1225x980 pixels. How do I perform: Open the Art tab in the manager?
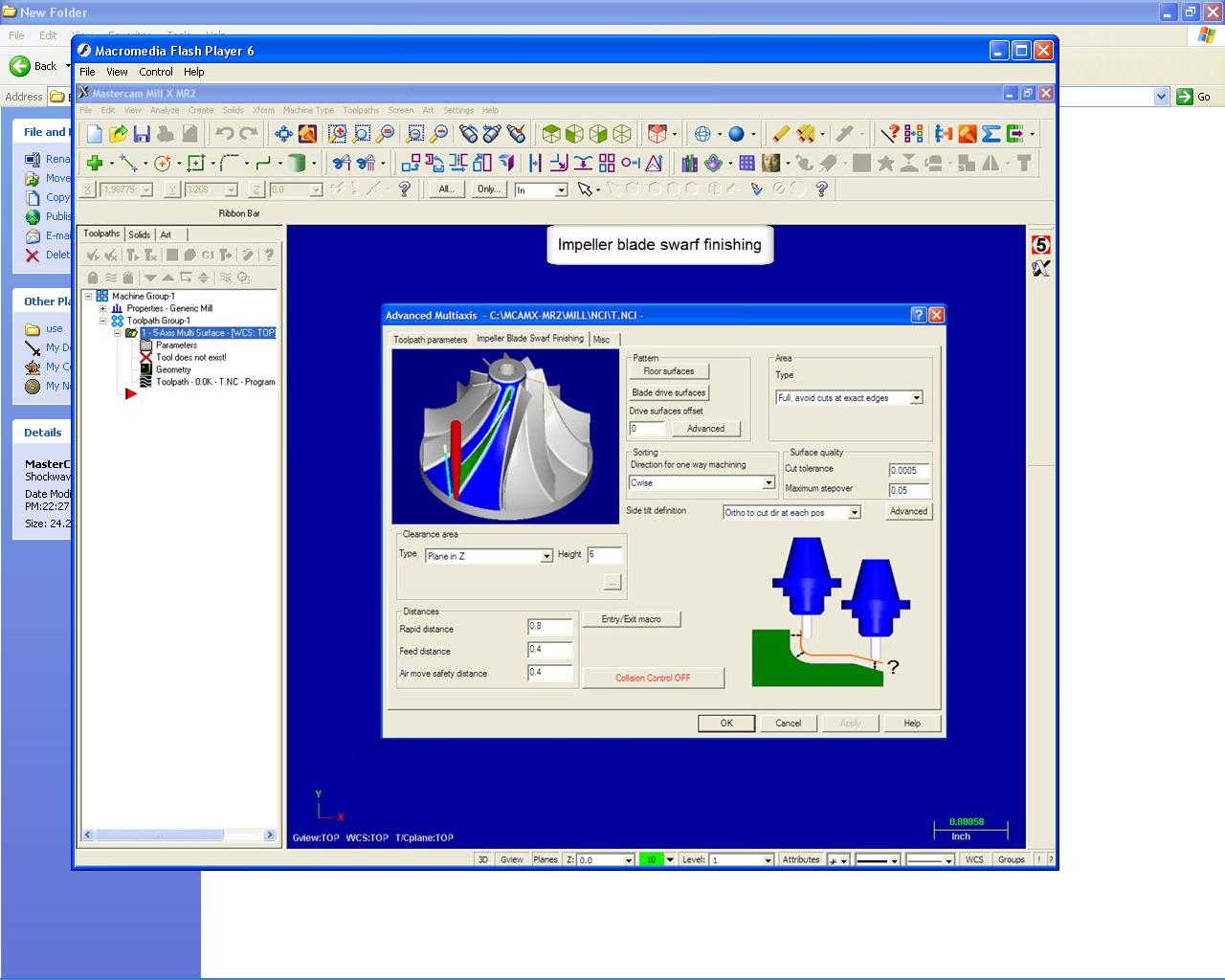(x=166, y=234)
